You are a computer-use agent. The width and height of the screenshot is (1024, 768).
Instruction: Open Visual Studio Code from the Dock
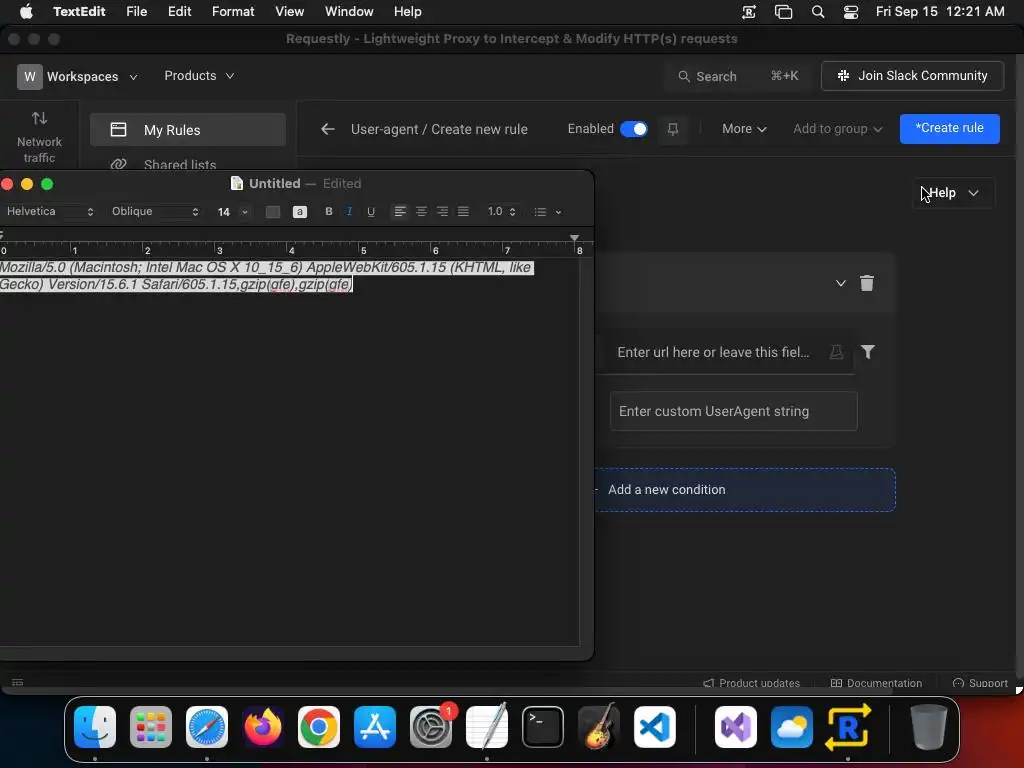click(x=654, y=727)
